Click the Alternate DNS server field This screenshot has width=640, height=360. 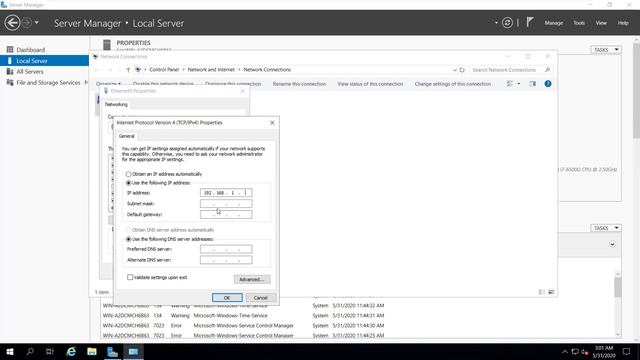tap(226, 260)
